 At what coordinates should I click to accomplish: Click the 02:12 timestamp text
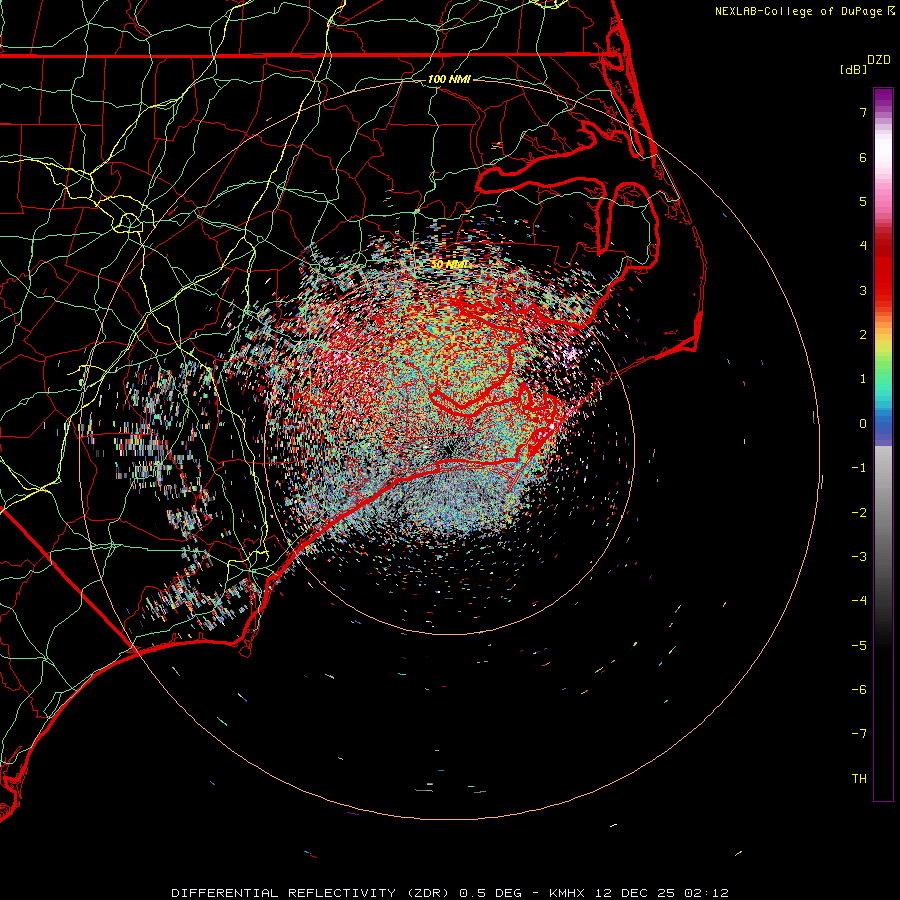[706, 893]
